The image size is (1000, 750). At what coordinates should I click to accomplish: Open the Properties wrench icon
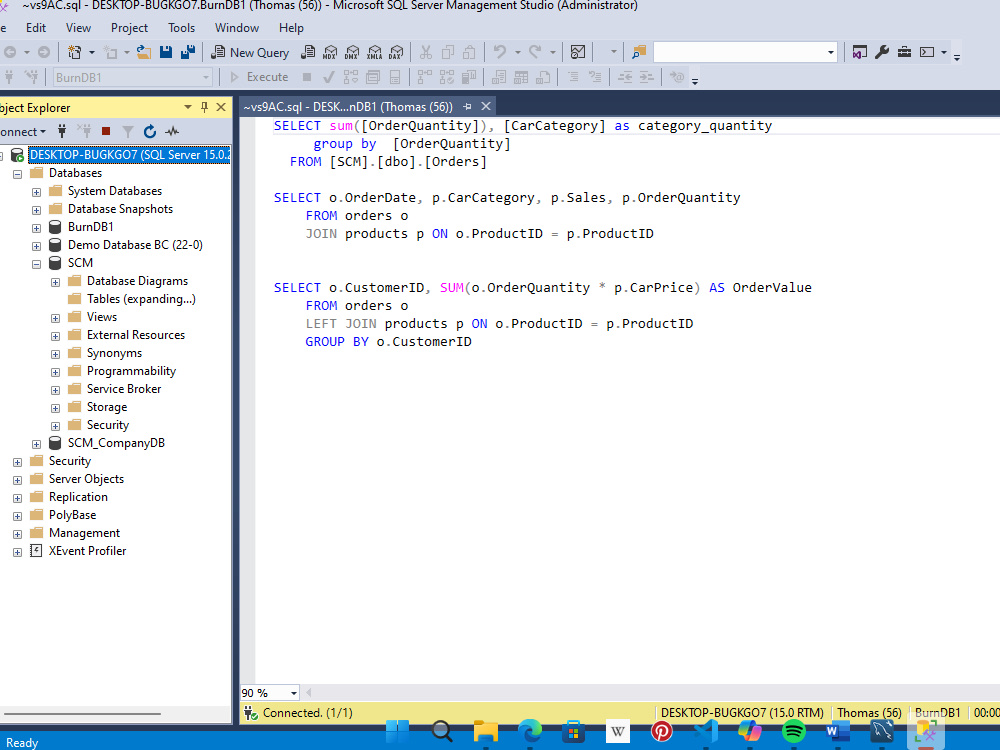click(x=882, y=52)
